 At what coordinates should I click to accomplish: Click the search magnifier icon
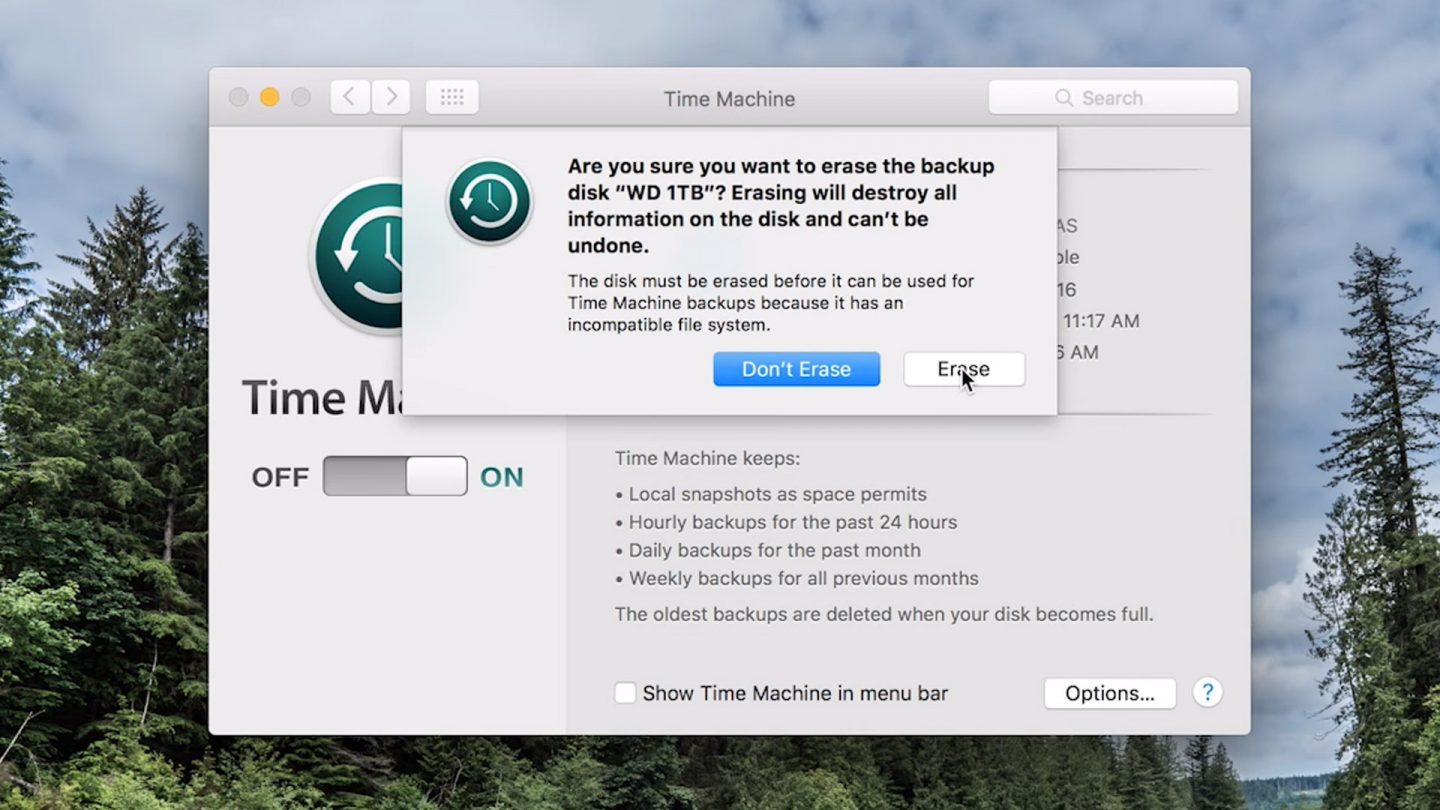(x=1064, y=98)
